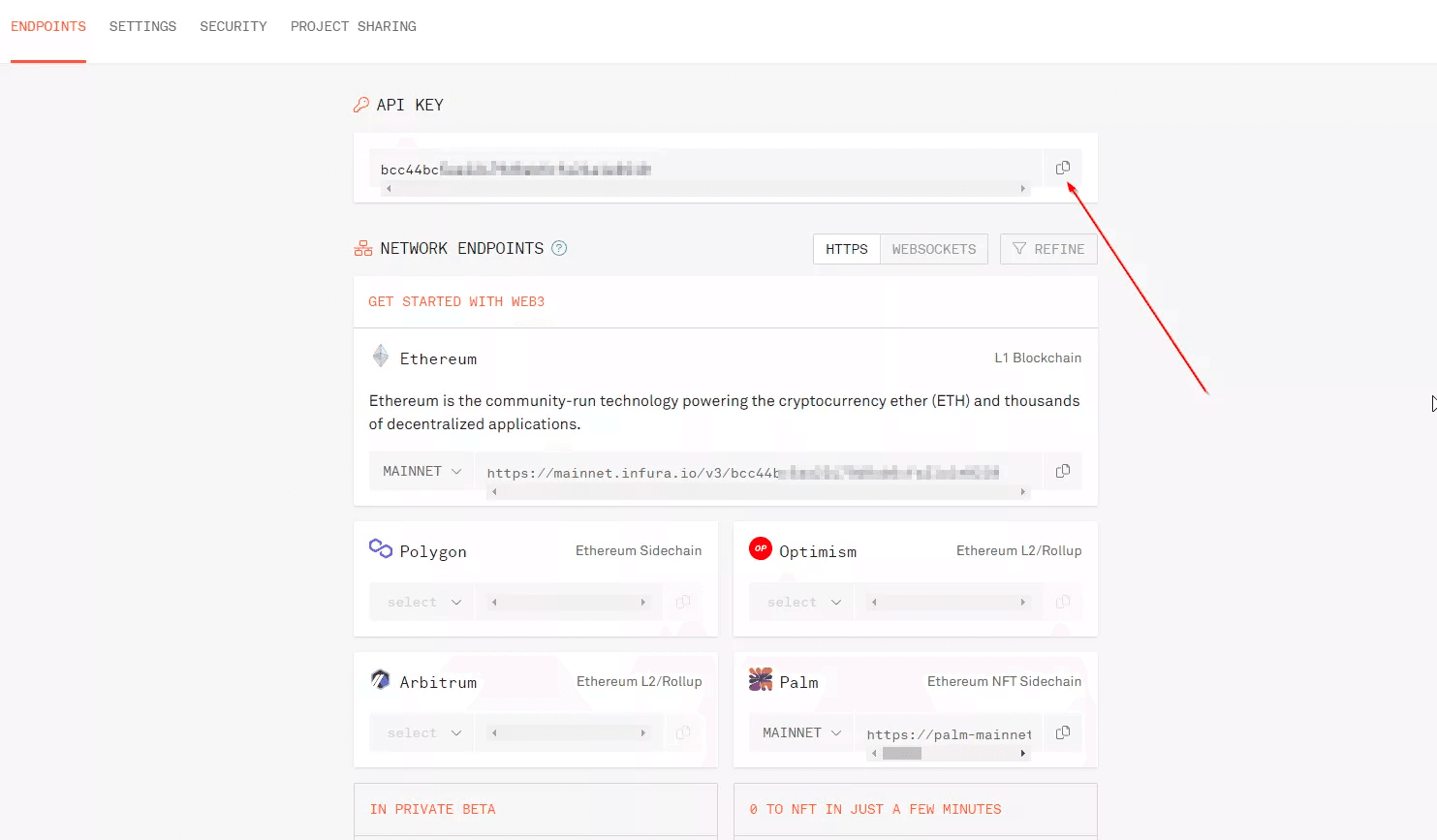Copy the Ethereum mainnet endpoint URL

click(x=1063, y=471)
